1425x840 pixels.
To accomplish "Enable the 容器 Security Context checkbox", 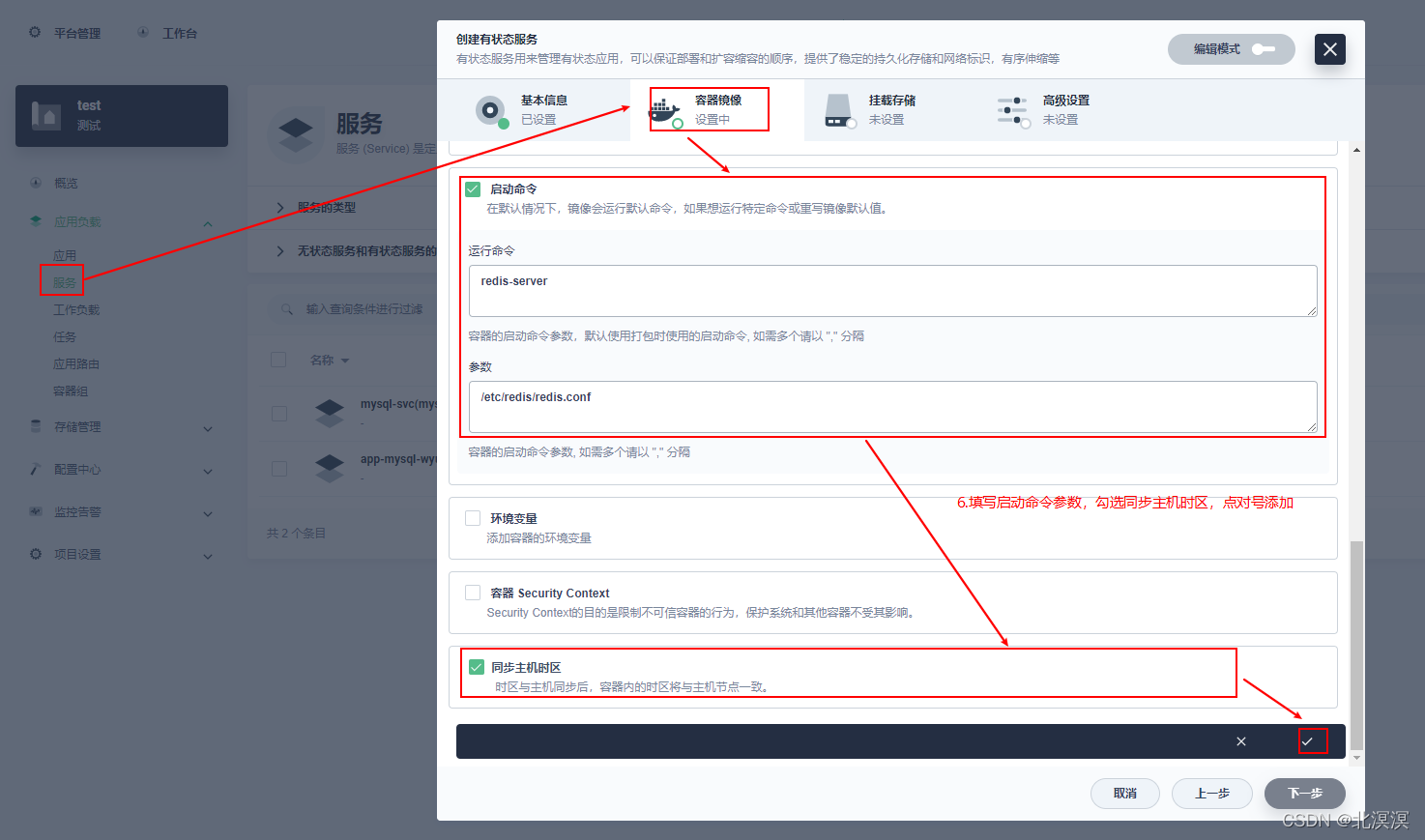I will click(x=473, y=593).
